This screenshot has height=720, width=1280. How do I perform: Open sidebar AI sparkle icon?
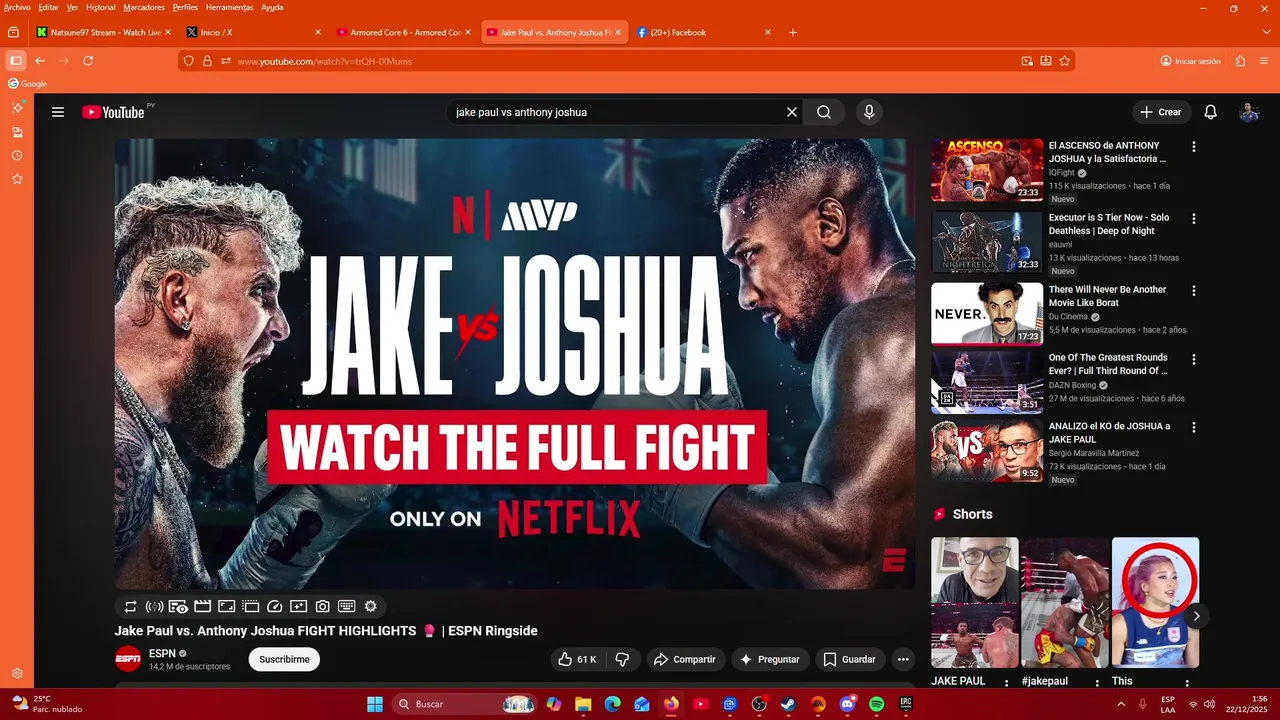pos(17,107)
